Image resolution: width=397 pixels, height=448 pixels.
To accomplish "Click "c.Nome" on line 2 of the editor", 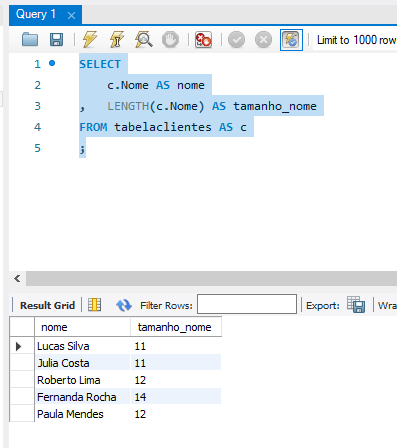I will [x=128, y=85].
